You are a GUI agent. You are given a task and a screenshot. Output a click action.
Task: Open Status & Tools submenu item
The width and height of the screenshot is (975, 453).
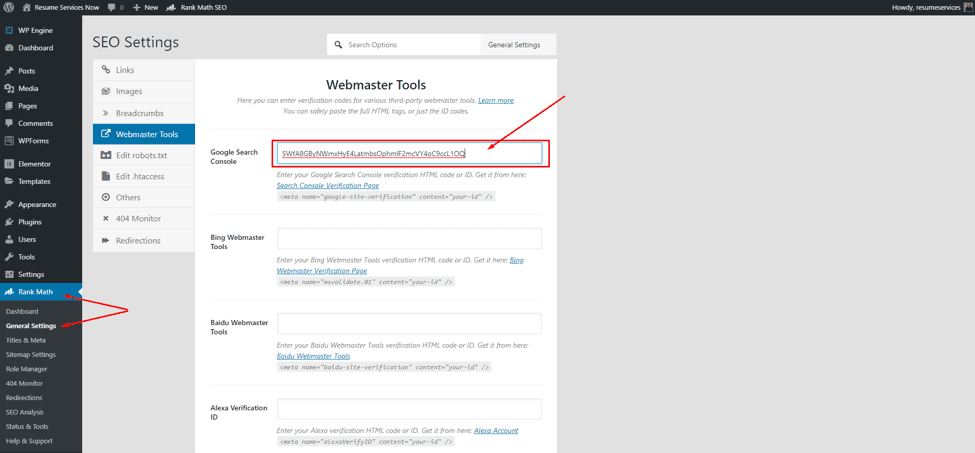[x=27, y=426]
